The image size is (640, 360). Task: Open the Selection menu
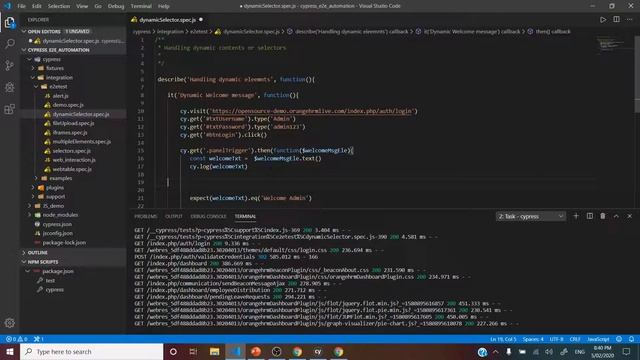coord(59,6)
